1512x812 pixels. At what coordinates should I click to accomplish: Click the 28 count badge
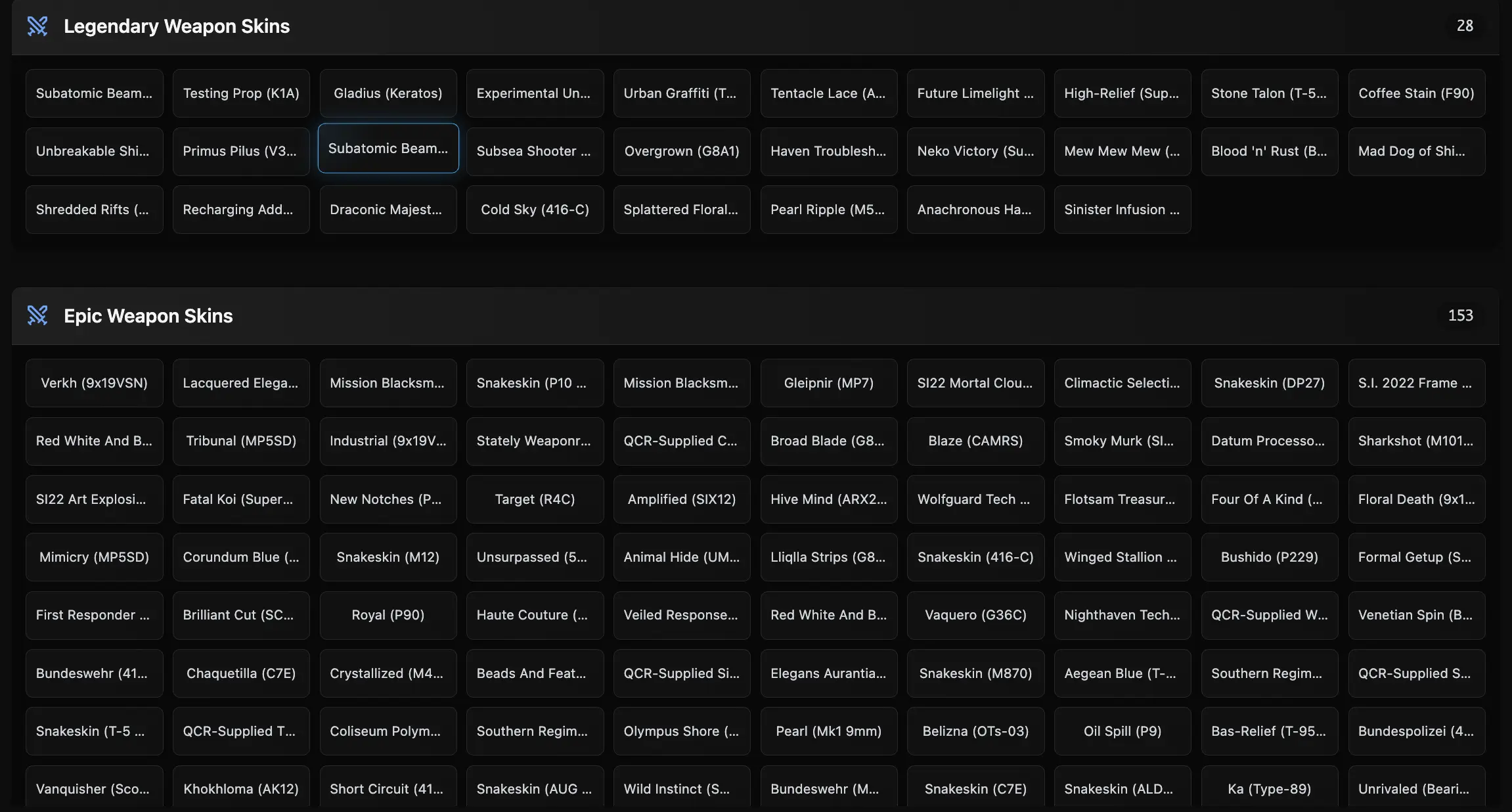click(x=1464, y=26)
